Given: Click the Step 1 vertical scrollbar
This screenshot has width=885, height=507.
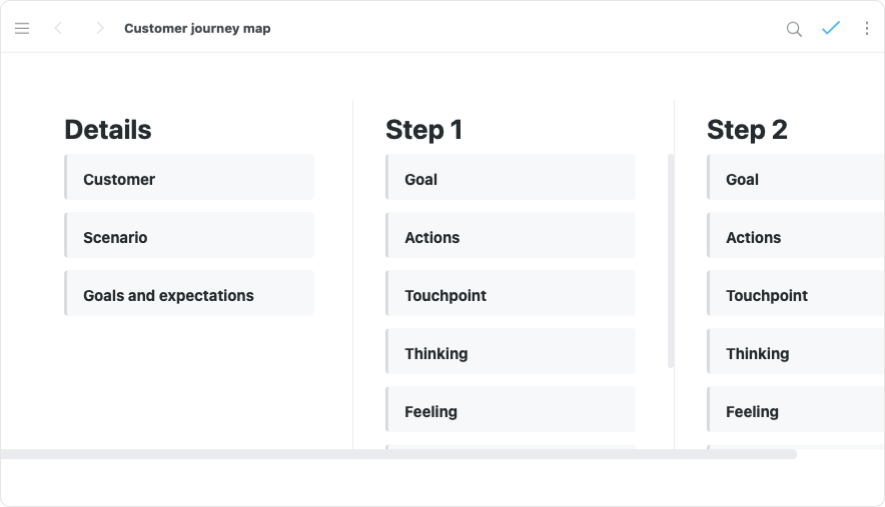Looking at the screenshot, I should (670, 260).
